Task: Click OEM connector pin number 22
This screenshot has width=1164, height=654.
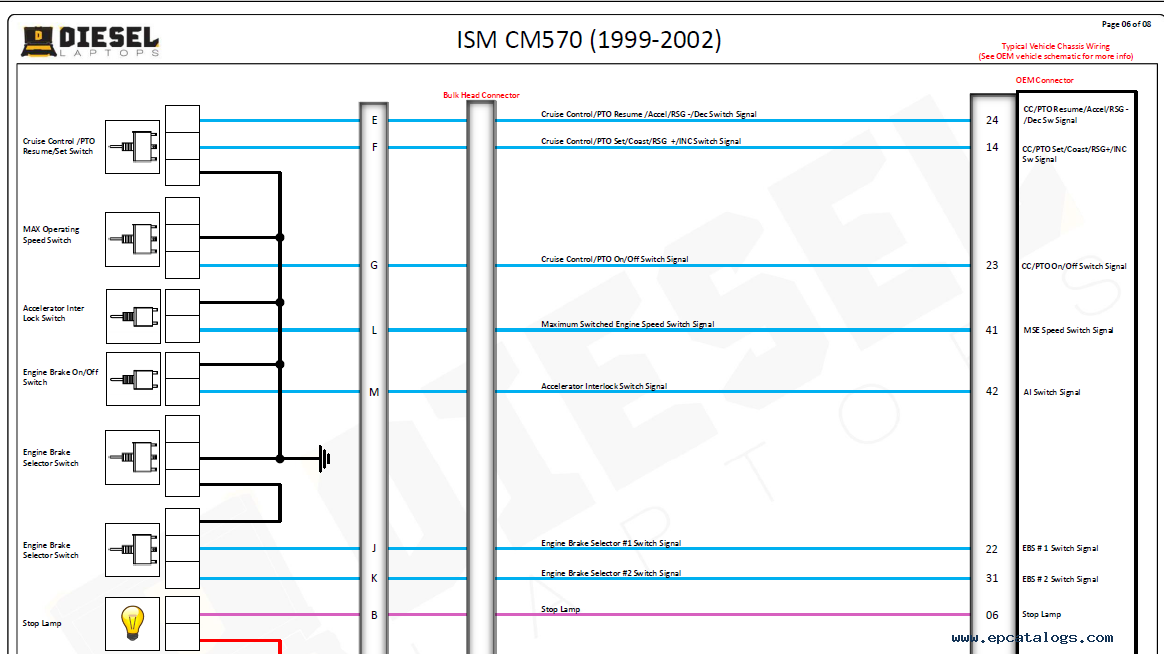Action: coord(992,549)
